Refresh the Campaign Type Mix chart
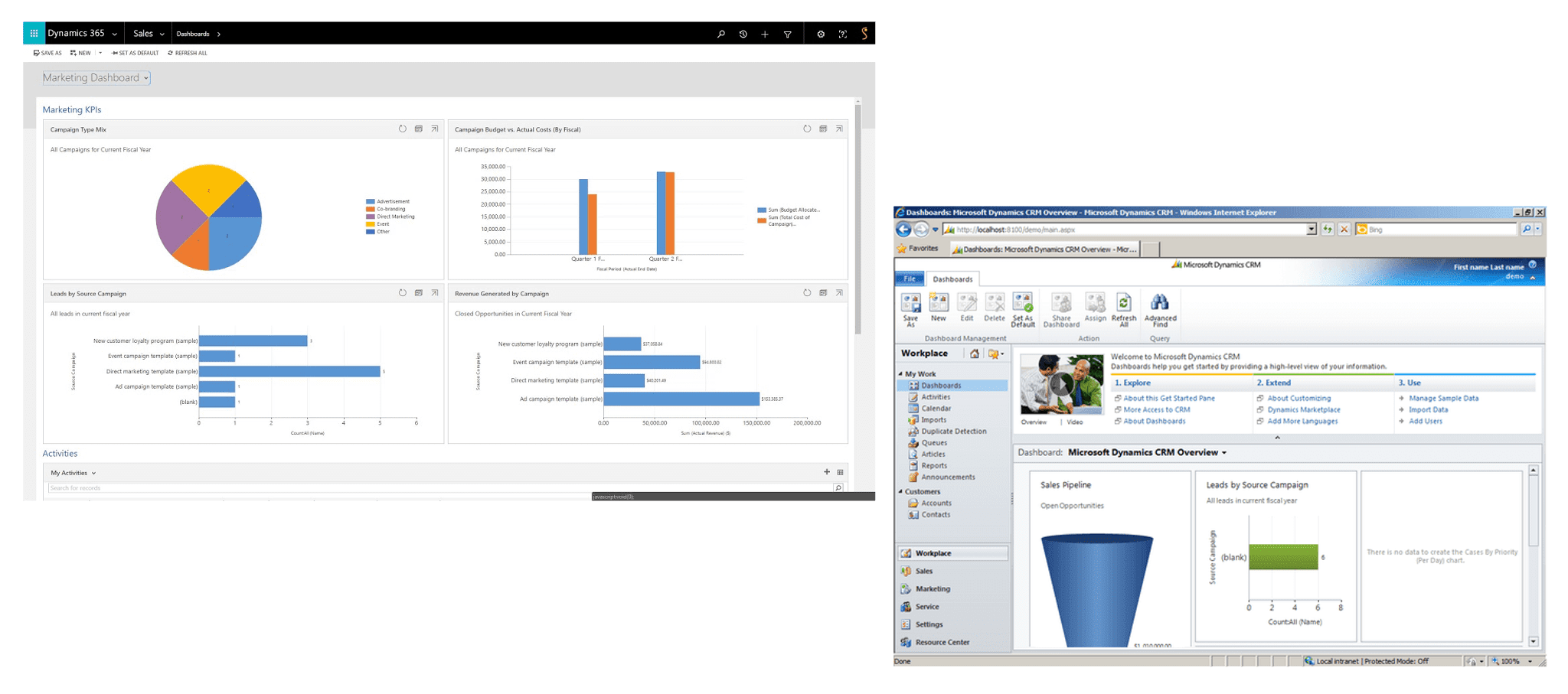The height and width of the screenshot is (694, 1568). [403, 129]
